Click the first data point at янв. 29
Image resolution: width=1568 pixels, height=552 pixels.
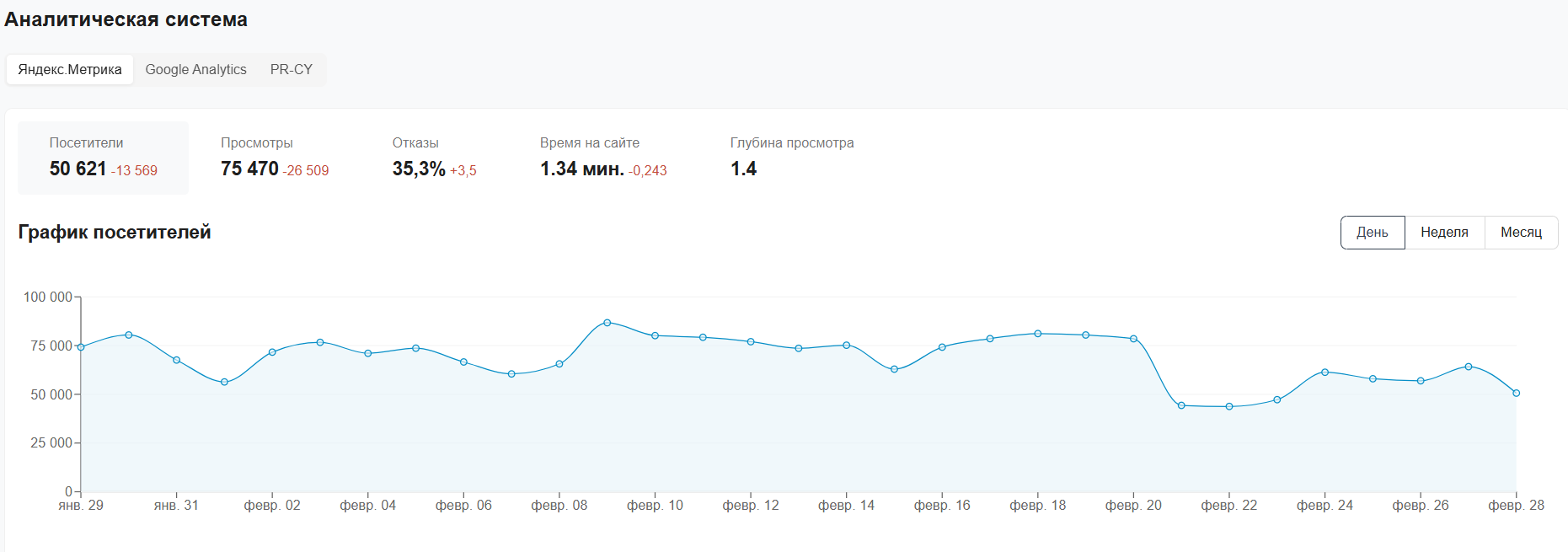81,347
